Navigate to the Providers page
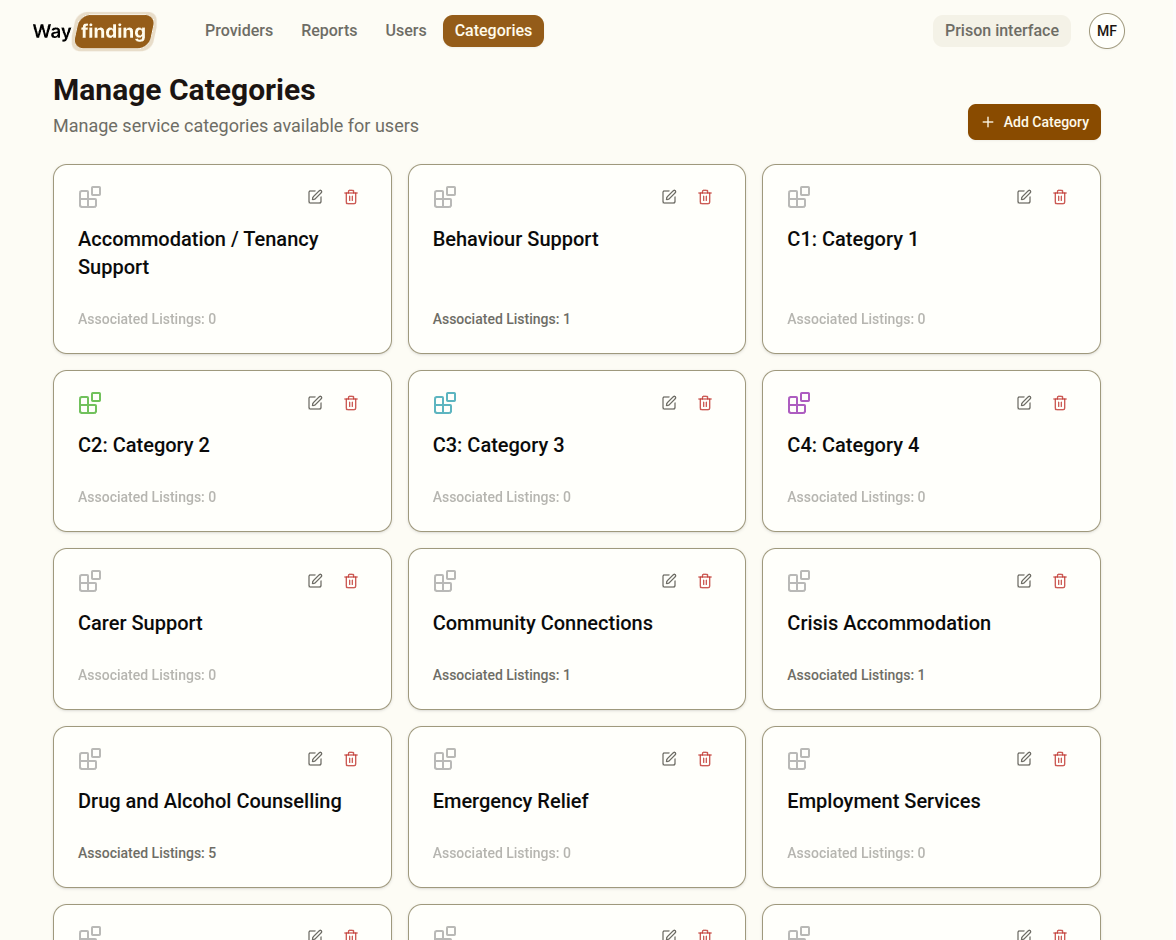Screen dimensions: 1176x940 [x=238, y=31]
